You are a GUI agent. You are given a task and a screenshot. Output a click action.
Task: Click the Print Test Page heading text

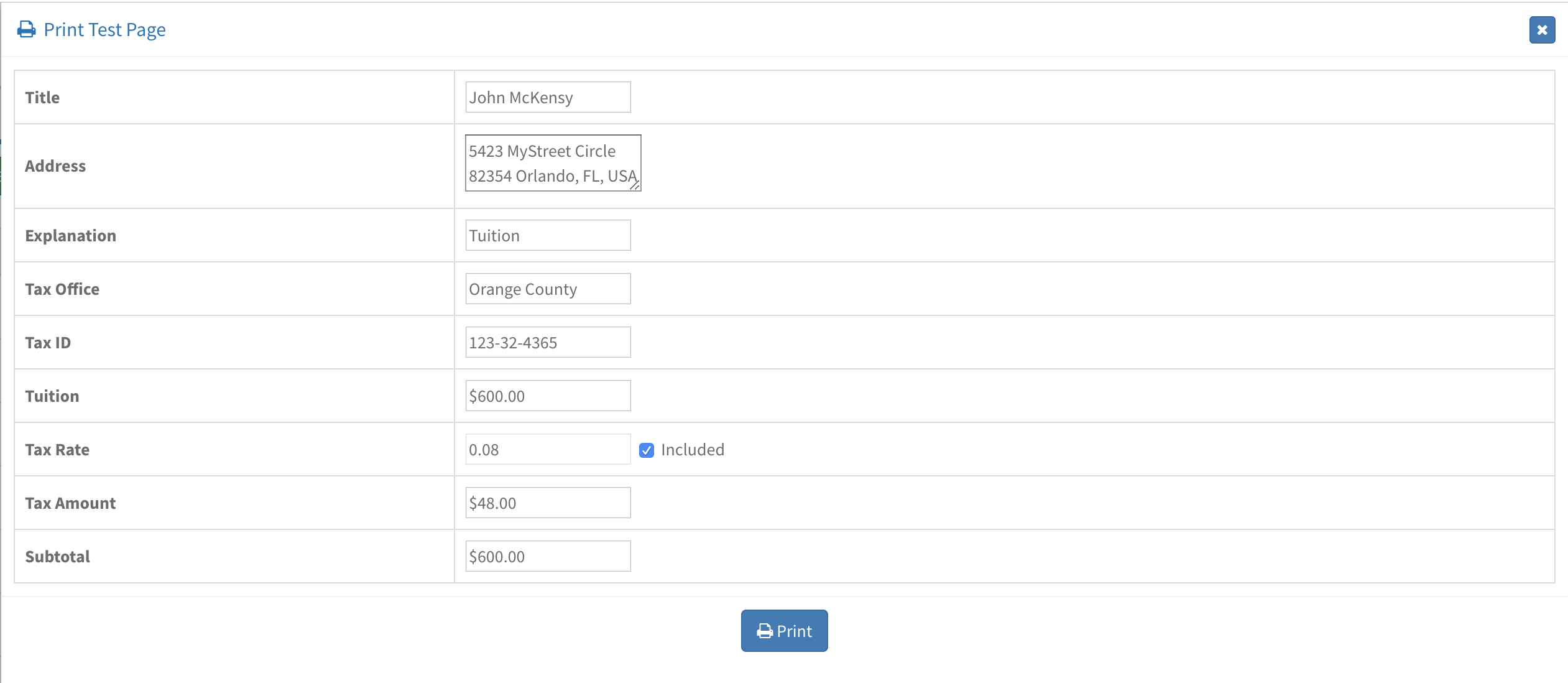coord(104,30)
